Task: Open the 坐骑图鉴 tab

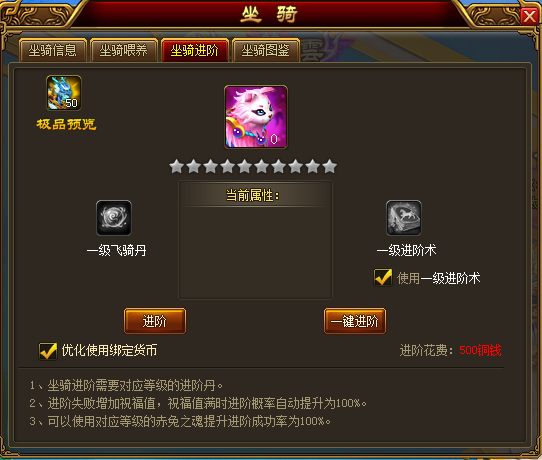Action: [265, 50]
